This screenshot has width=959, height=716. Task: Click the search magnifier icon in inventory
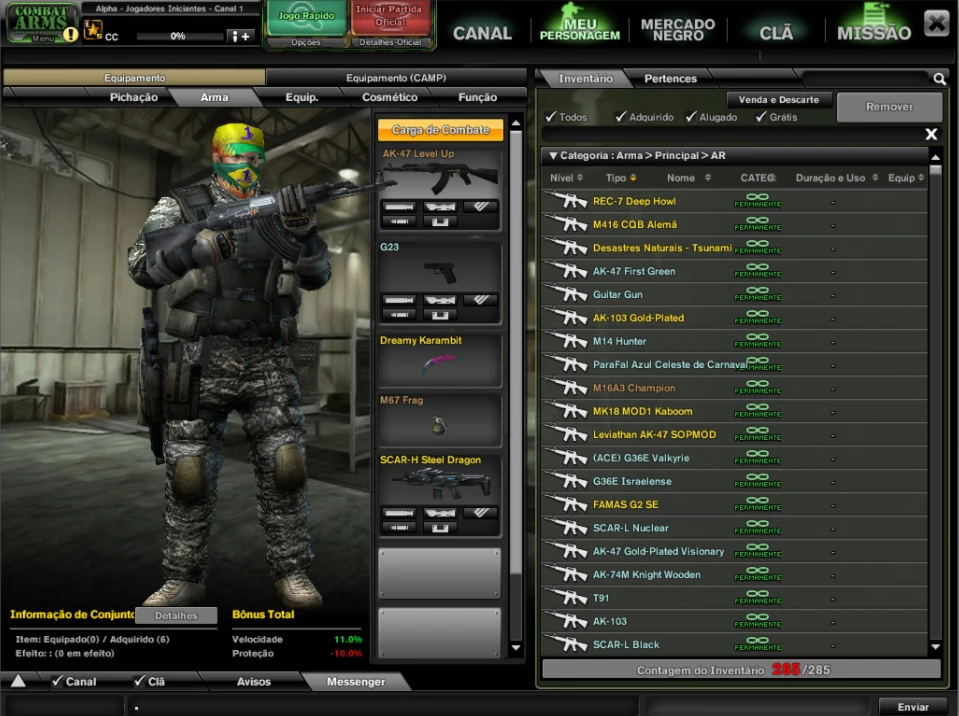[x=939, y=78]
